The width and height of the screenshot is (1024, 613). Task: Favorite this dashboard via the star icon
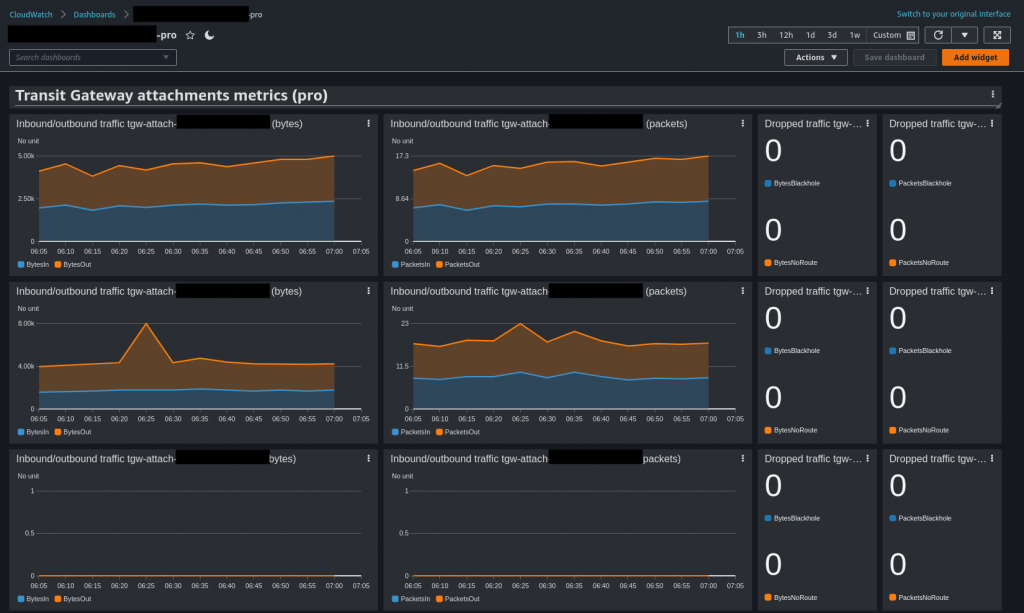coord(190,34)
